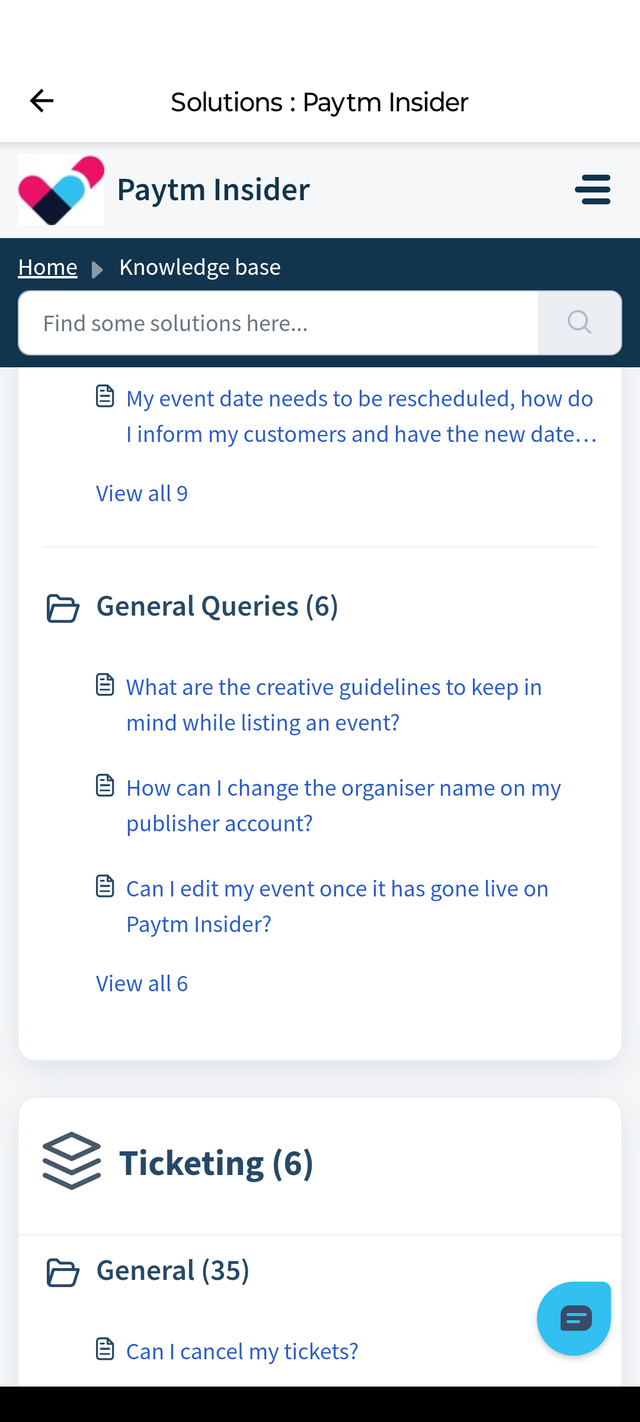
Task: Tap the Ticketing stack icon
Action: click(x=72, y=1162)
